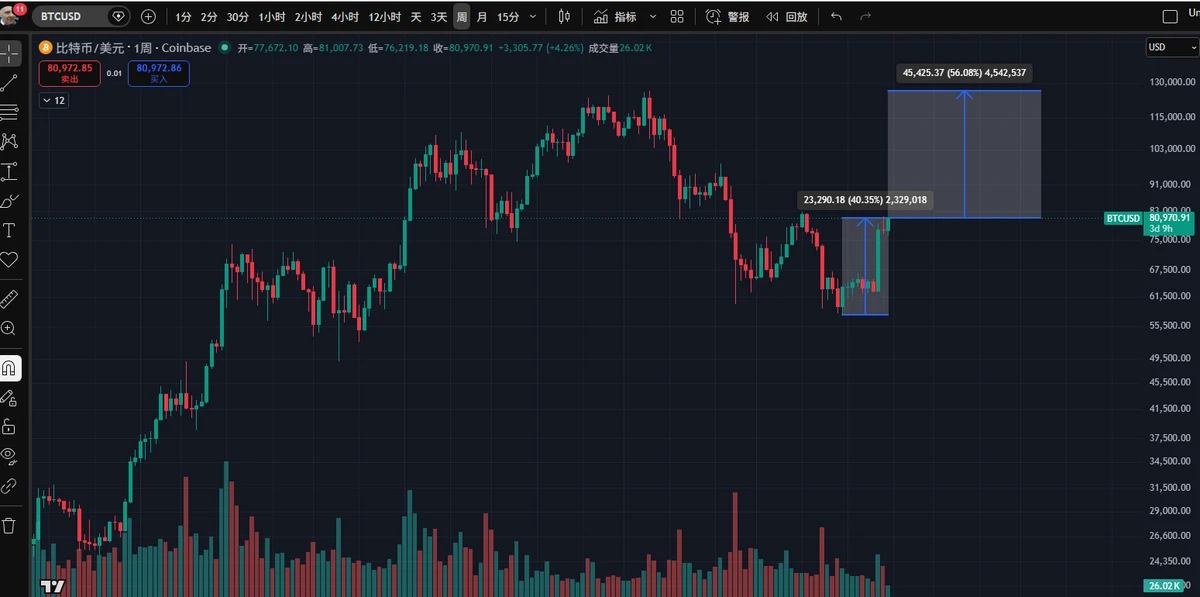
Task: Click the blue 买入 buy price button
Action: (x=159, y=73)
